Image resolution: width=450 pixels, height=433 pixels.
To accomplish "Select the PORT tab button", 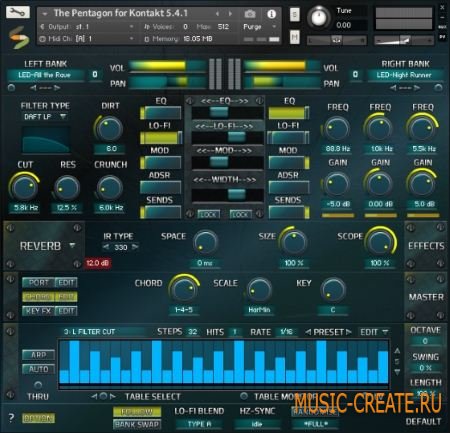I will [39, 283].
